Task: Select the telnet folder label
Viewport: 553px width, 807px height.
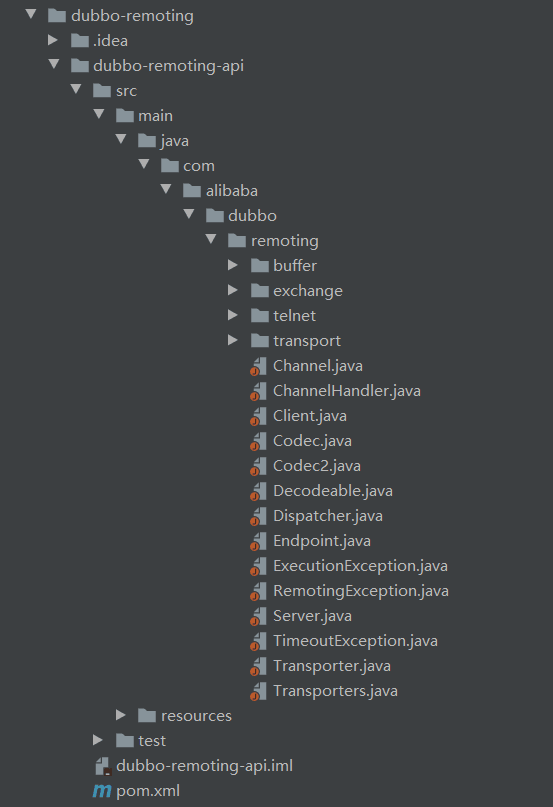Action: coord(295,315)
